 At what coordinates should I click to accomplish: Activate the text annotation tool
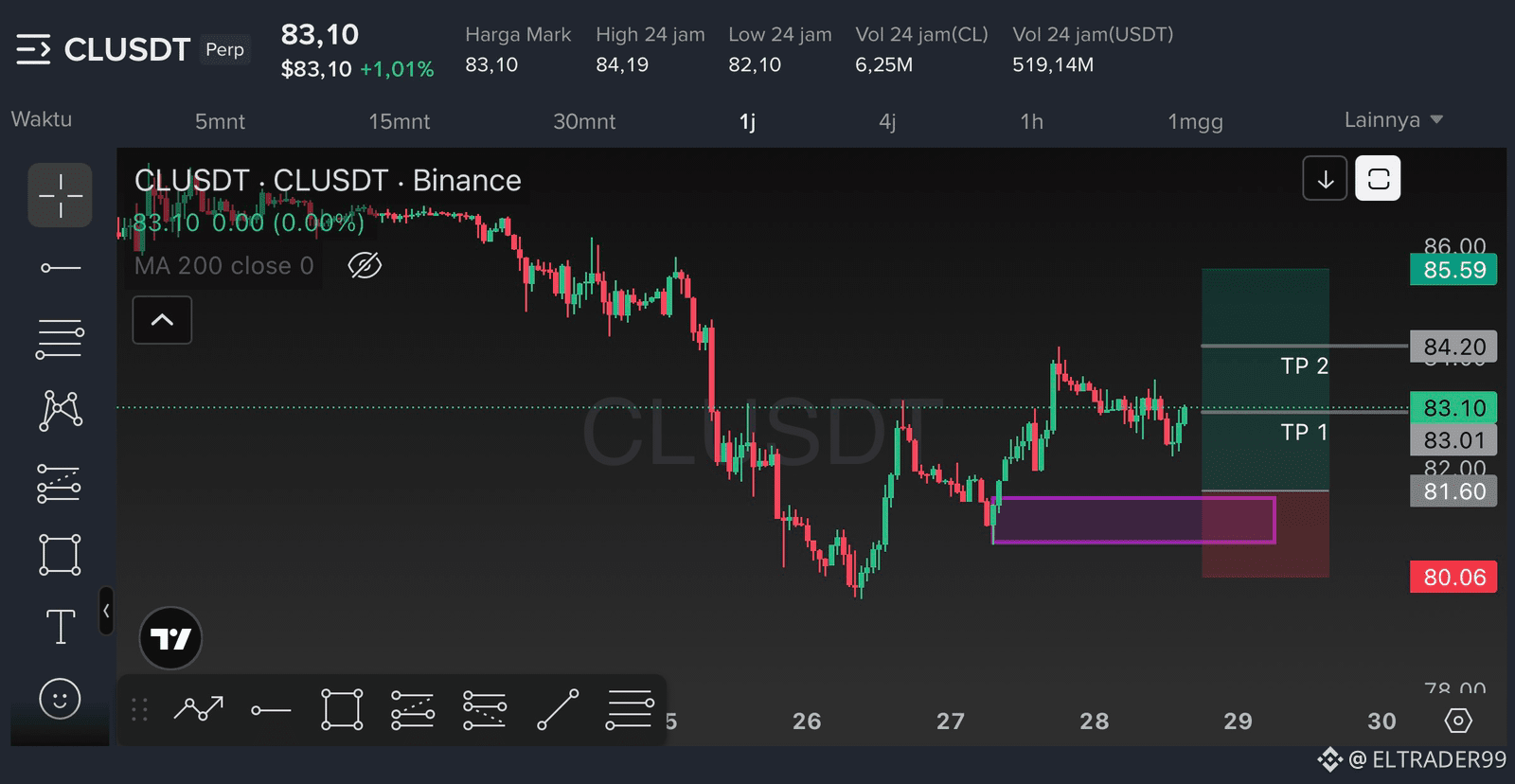click(x=60, y=627)
